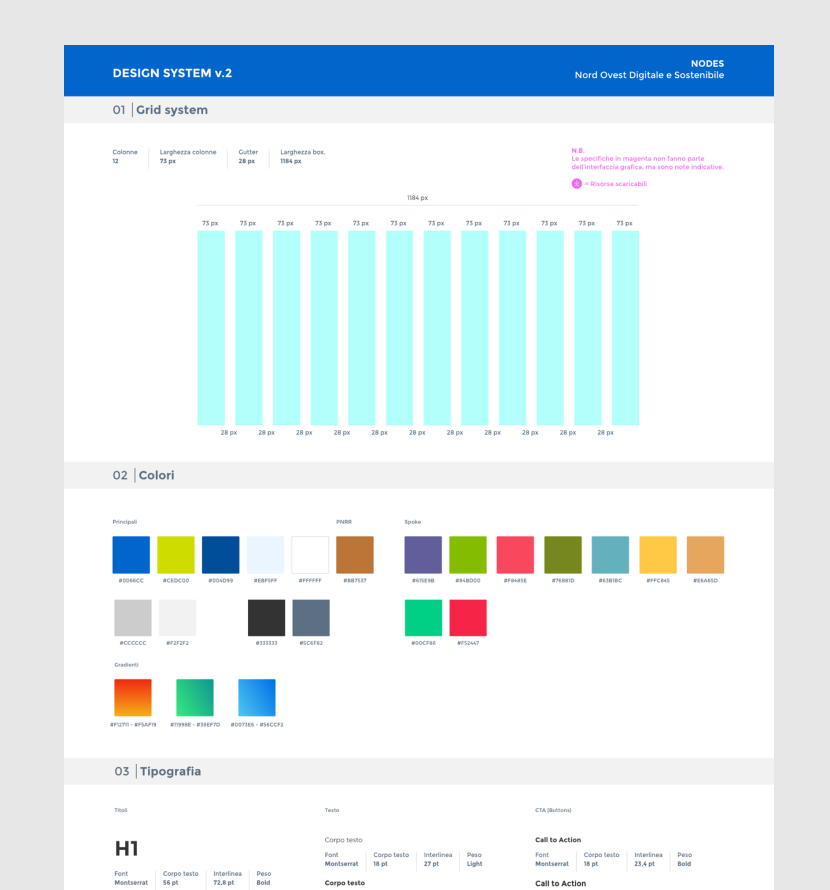Click the olive #76881D swatch
830x890 pixels.
click(x=563, y=555)
